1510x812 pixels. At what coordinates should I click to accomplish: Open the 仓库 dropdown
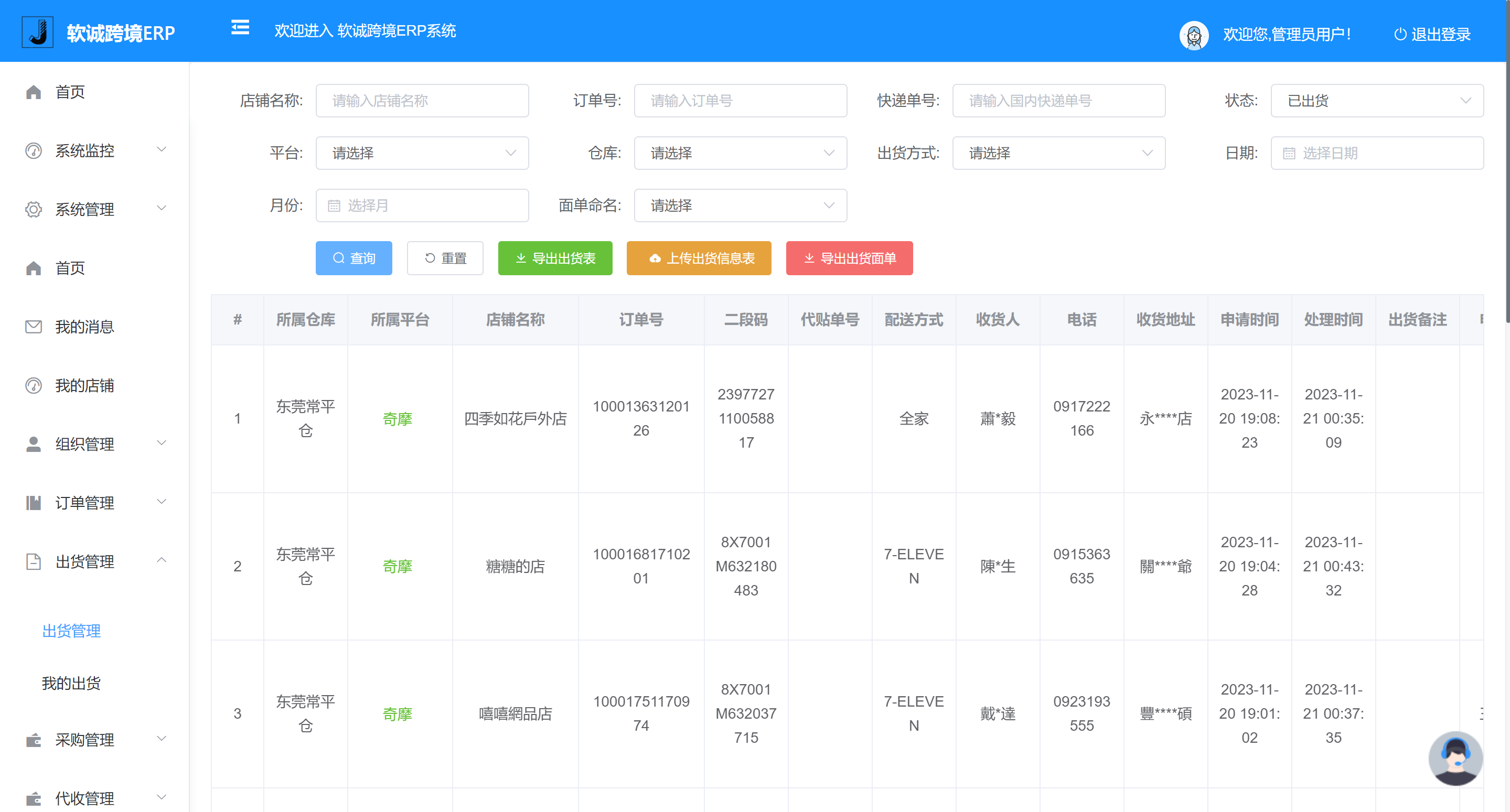pos(741,153)
